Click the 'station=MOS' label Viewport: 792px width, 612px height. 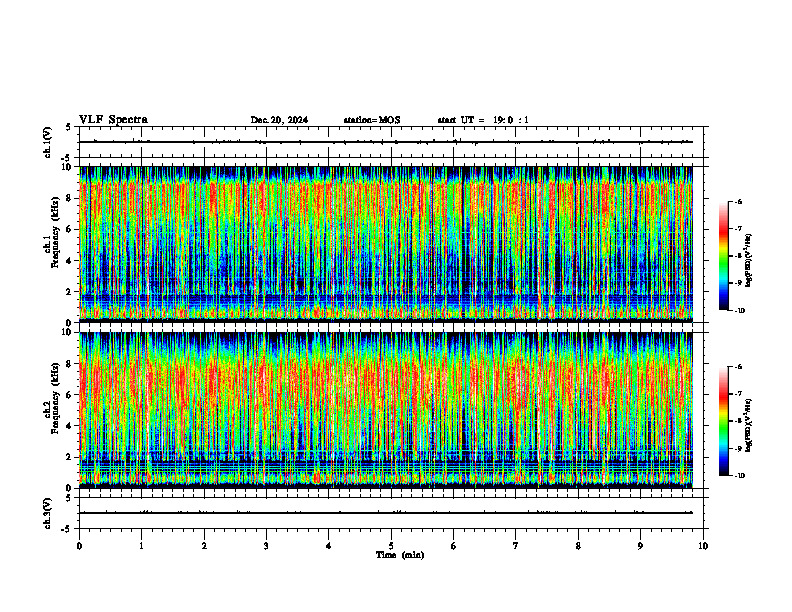[372, 120]
